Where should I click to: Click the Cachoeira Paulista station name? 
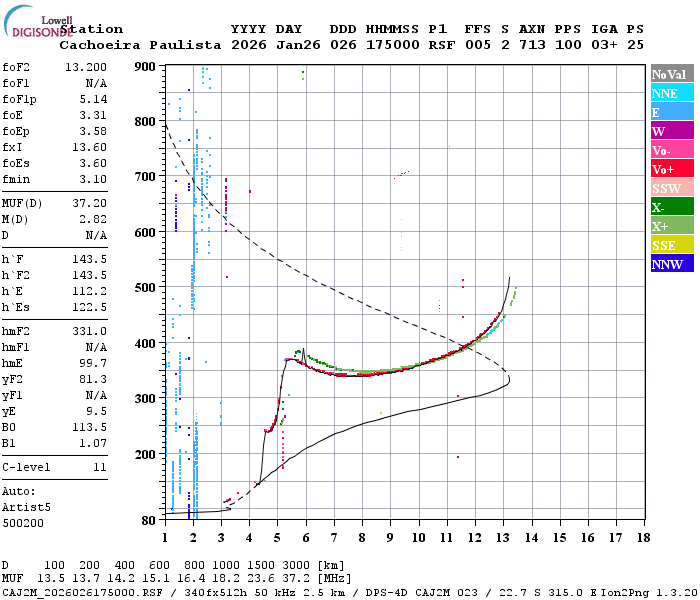pyautogui.click(x=140, y=45)
